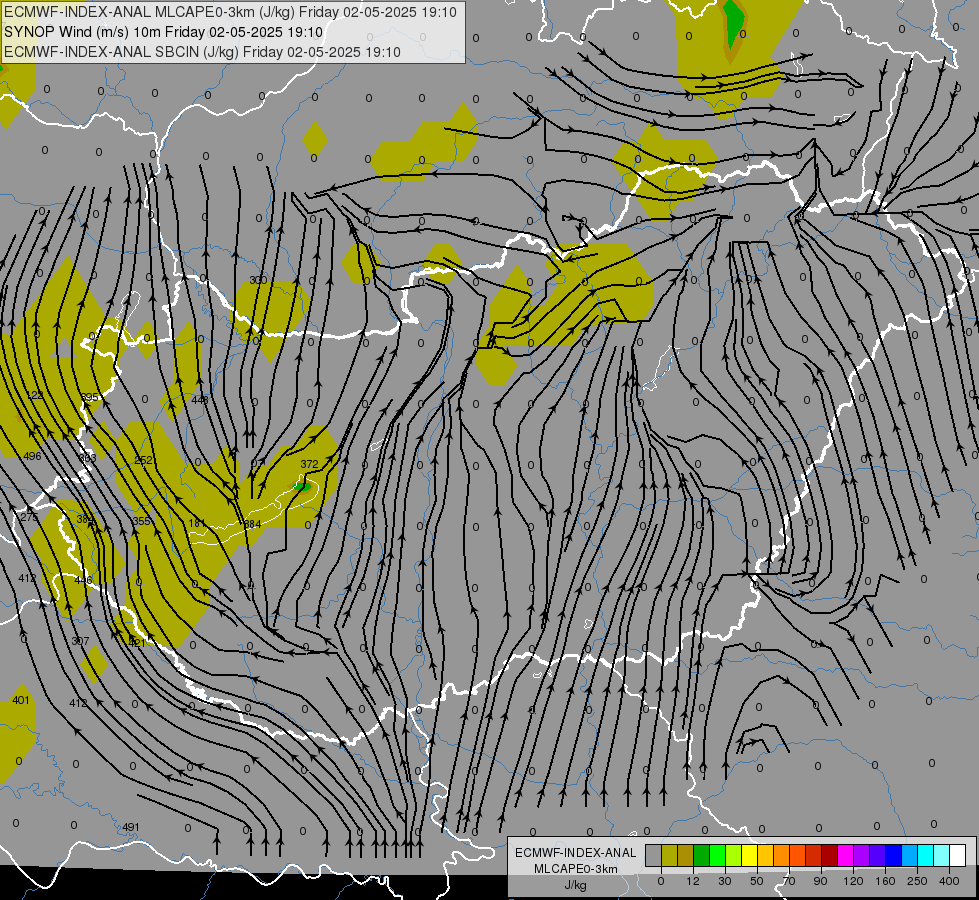Image resolution: width=979 pixels, height=900 pixels.
Task: Click the white swatch at legend end
Action: (958, 855)
